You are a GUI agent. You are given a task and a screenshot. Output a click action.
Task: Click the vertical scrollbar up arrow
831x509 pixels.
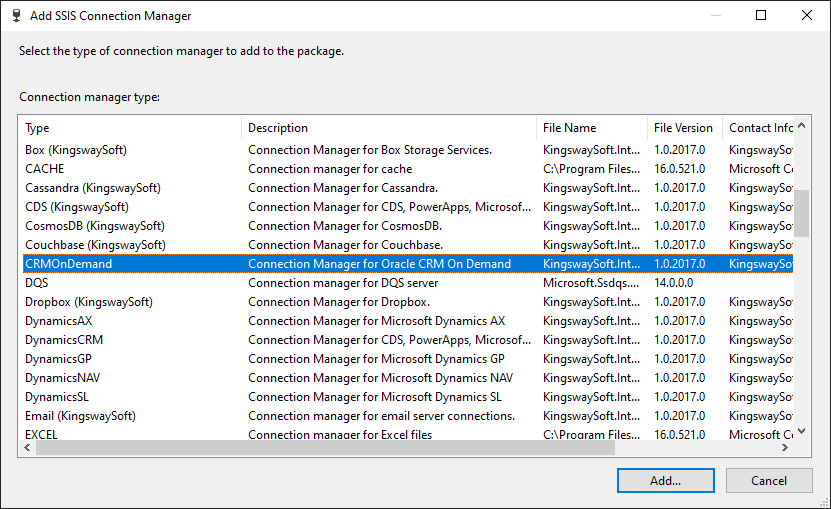pyautogui.click(x=801, y=125)
